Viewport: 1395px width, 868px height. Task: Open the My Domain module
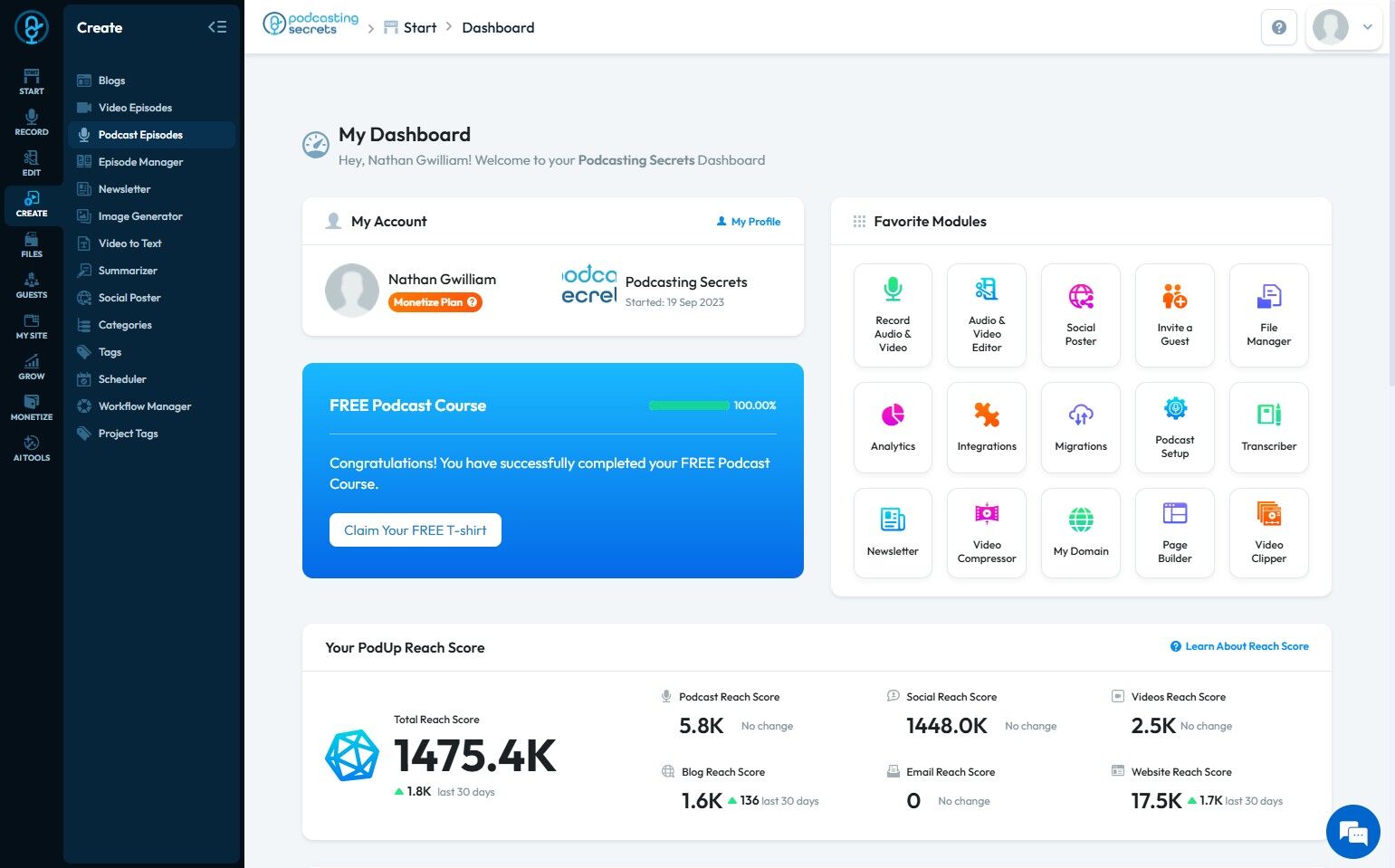point(1081,532)
